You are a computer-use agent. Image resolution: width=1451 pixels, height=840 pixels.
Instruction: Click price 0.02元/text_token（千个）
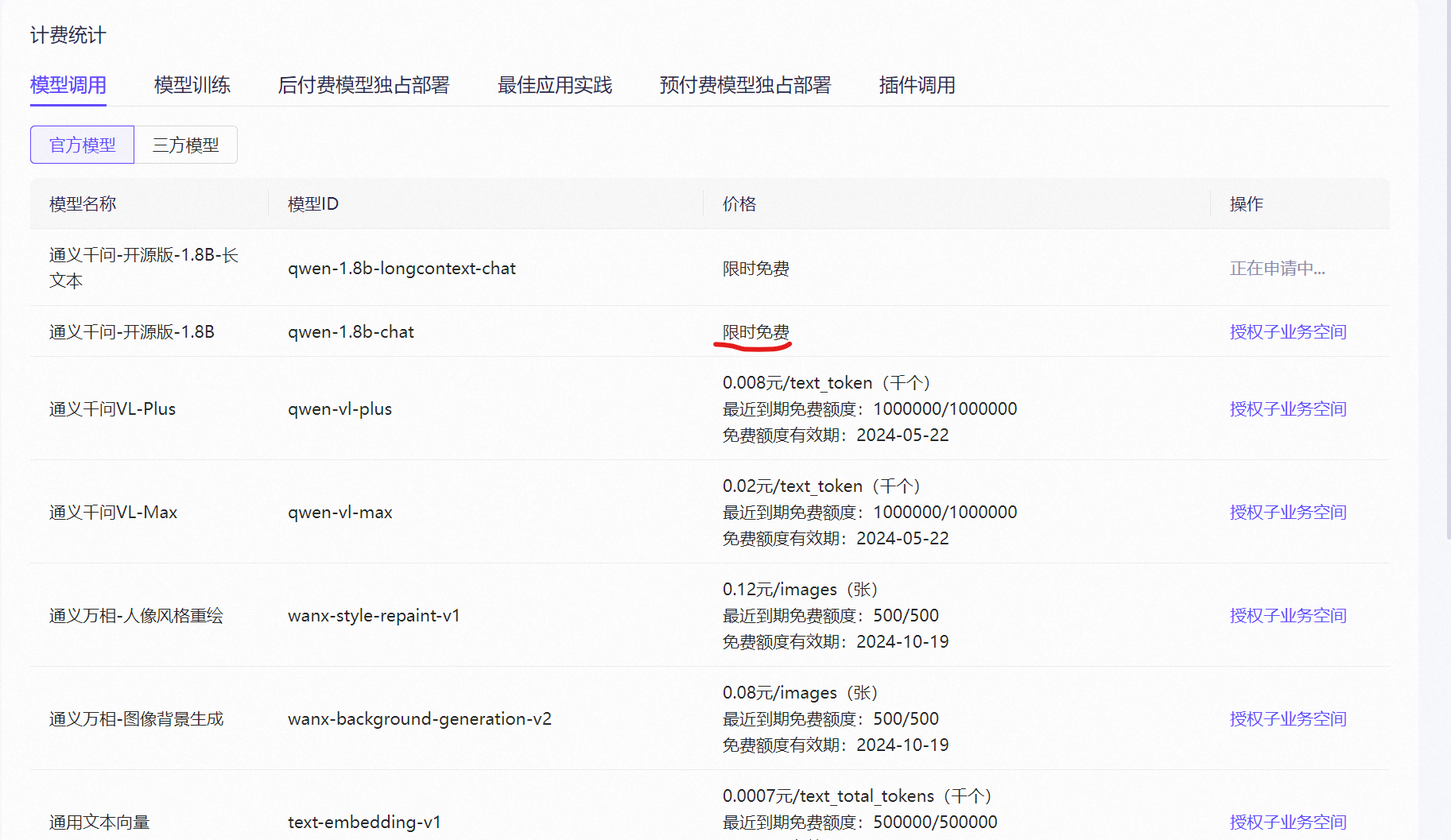(821, 486)
